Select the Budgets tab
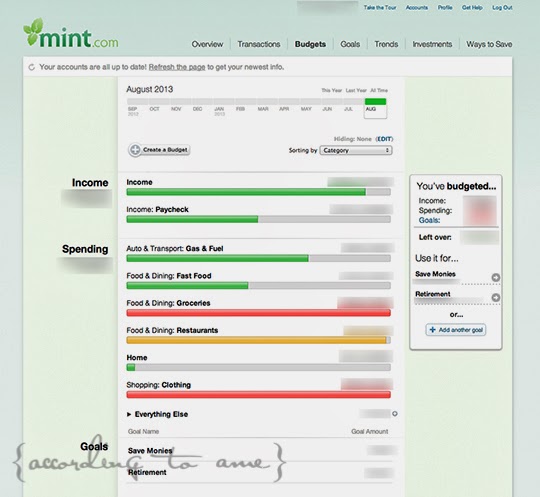This screenshot has width=540, height=497. pos(310,44)
